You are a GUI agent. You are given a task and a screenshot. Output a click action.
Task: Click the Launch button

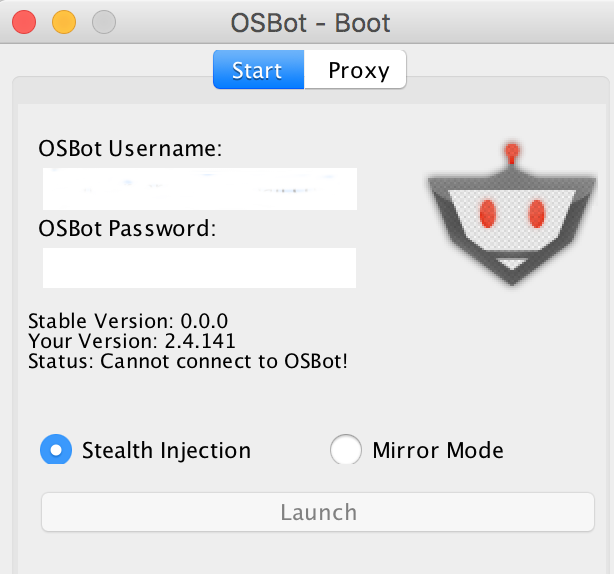[318, 512]
